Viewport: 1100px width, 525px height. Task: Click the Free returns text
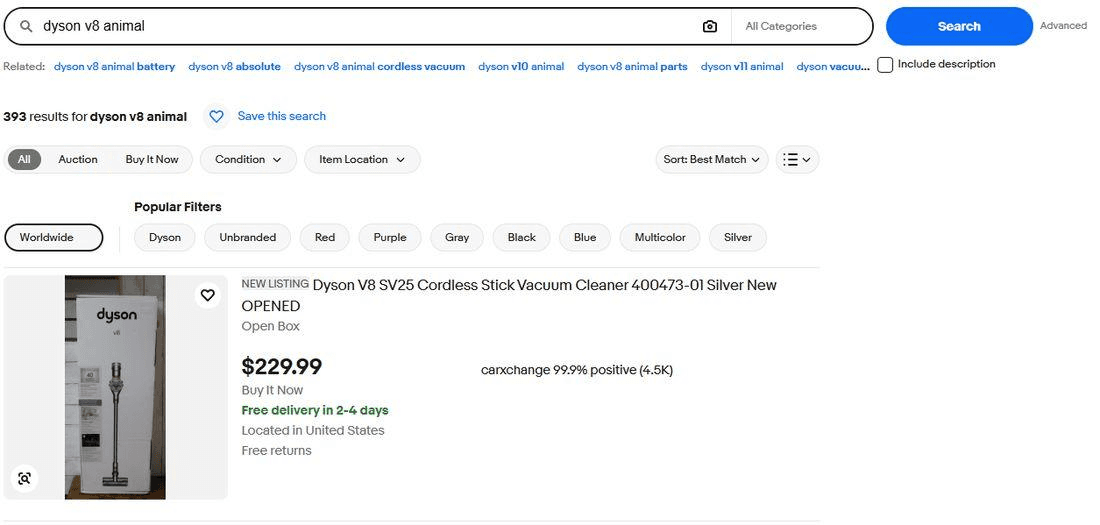[x=276, y=451]
